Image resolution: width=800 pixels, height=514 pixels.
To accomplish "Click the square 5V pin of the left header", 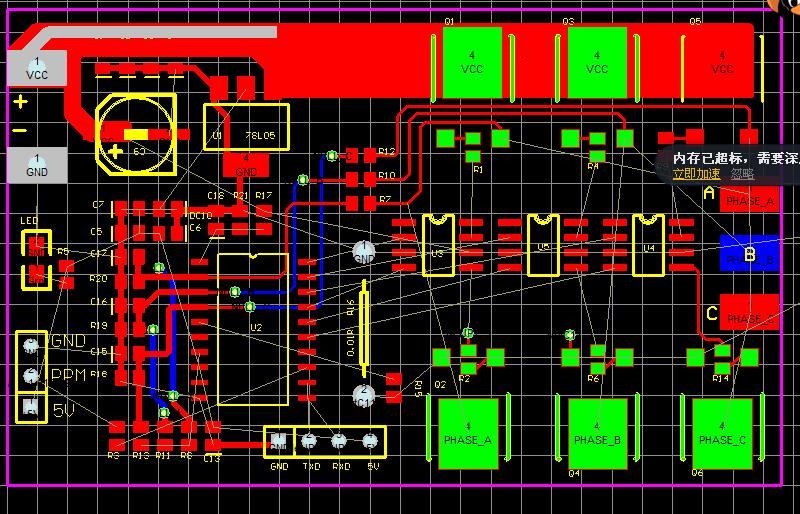I will pyautogui.click(x=31, y=407).
